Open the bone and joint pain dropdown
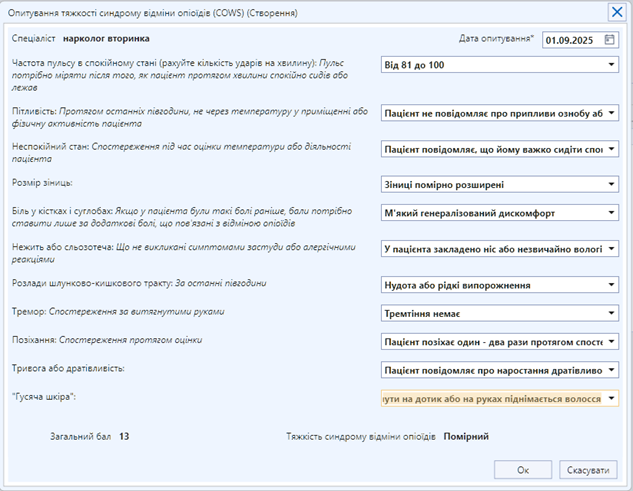 [x=610, y=212]
